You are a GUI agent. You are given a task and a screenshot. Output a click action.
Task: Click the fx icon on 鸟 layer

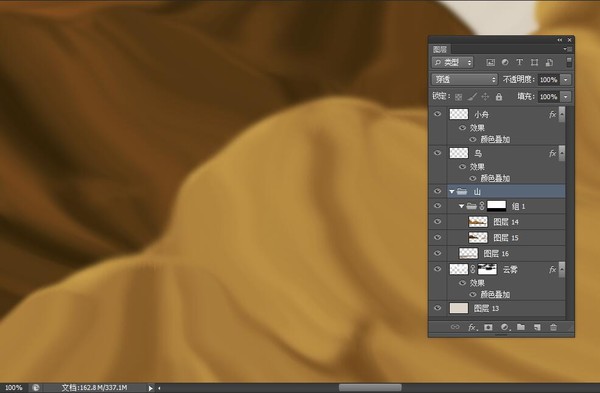click(x=552, y=153)
